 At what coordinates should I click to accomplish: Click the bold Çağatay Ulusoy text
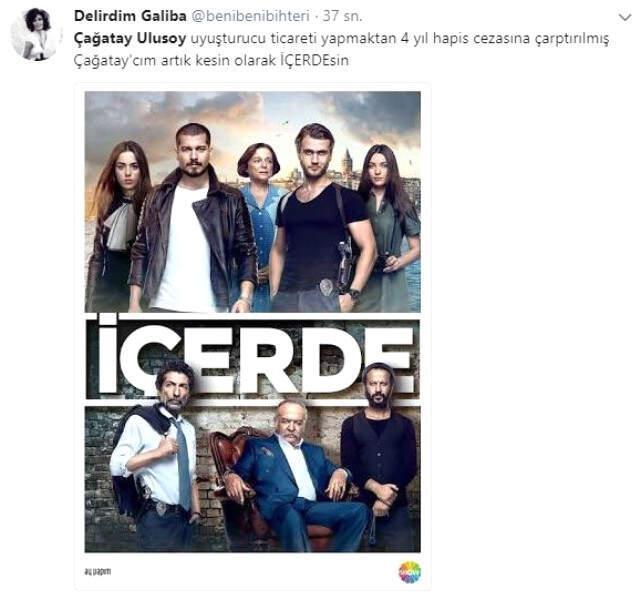[x=130, y=38]
